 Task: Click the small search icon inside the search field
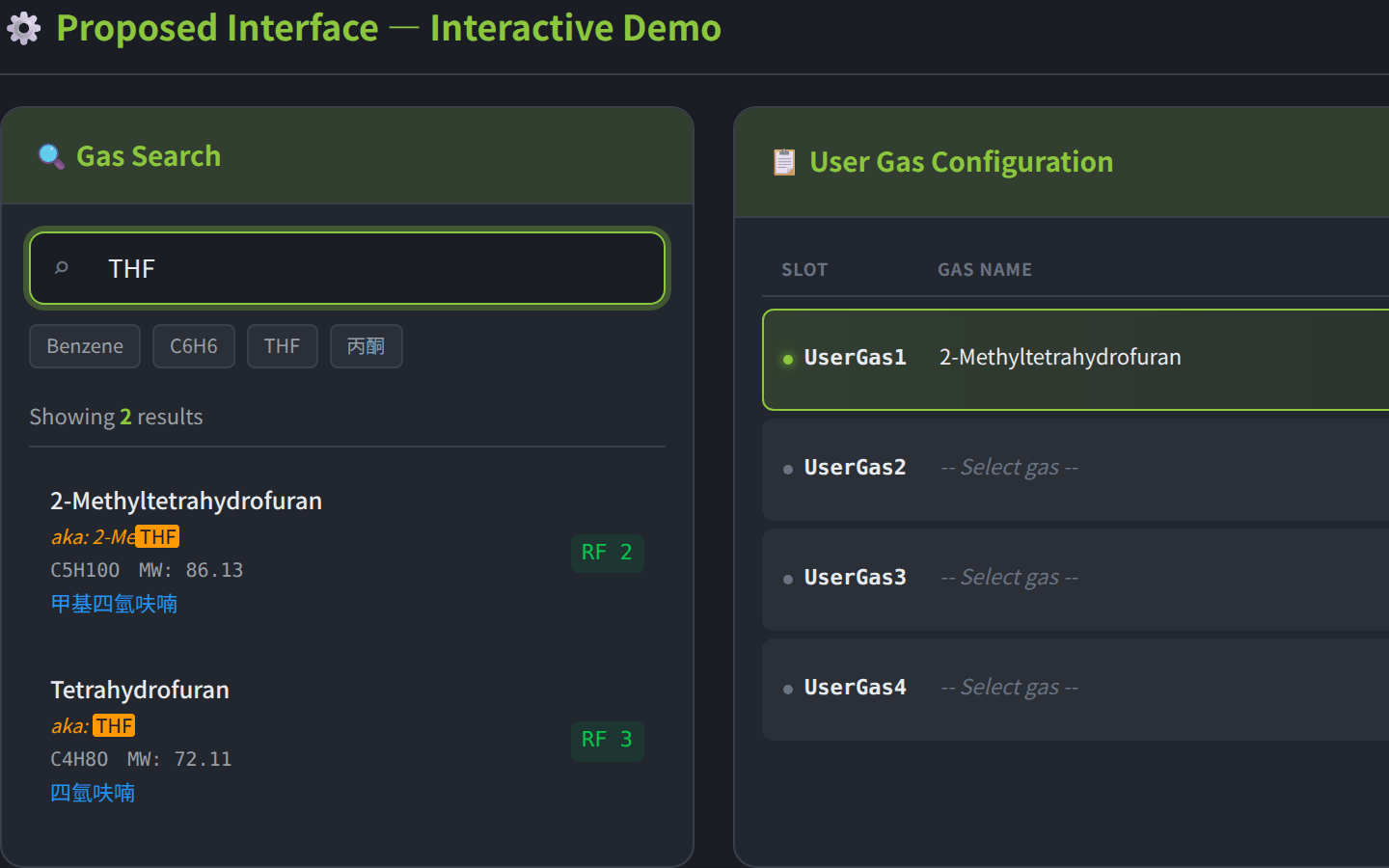62,268
